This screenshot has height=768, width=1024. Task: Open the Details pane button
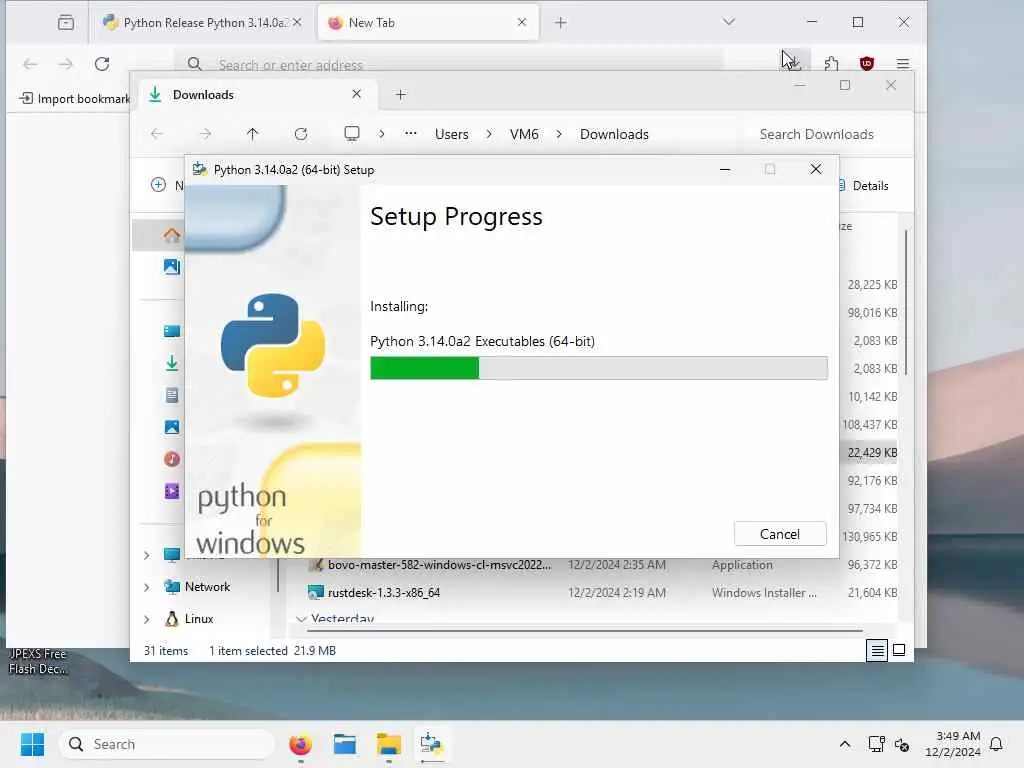[863, 185]
